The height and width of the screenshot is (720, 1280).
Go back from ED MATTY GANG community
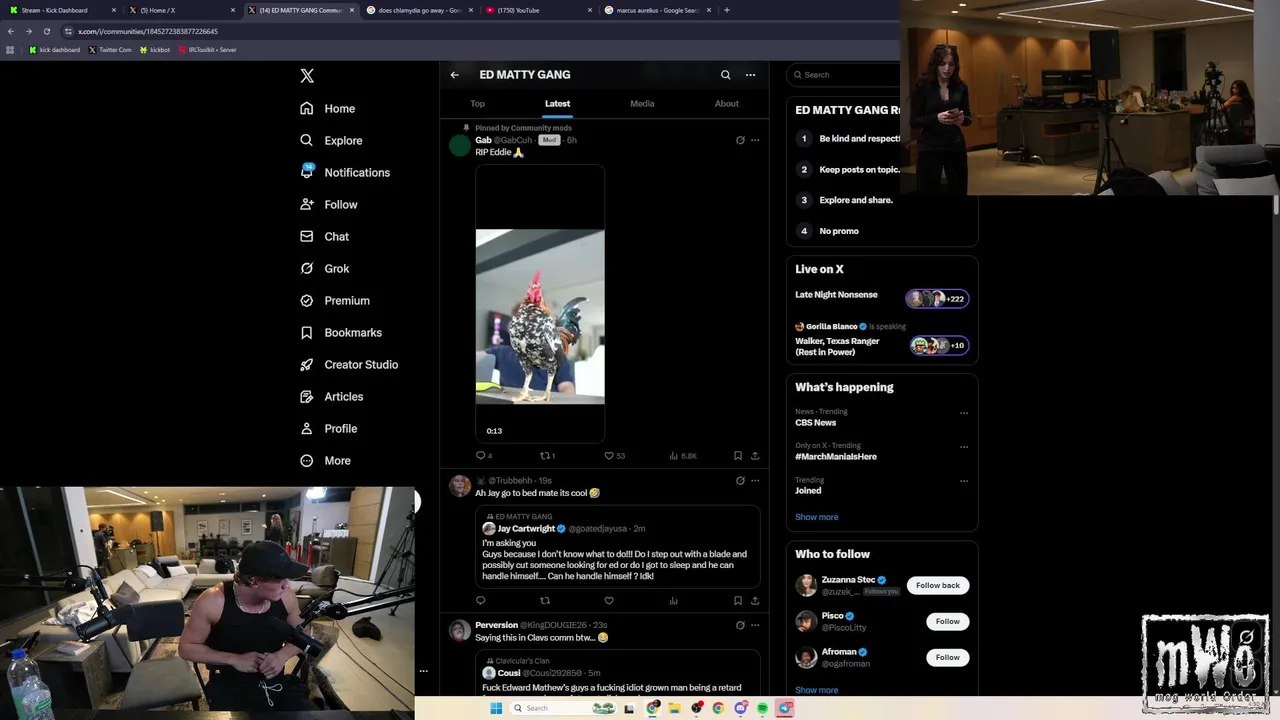tap(454, 75)
